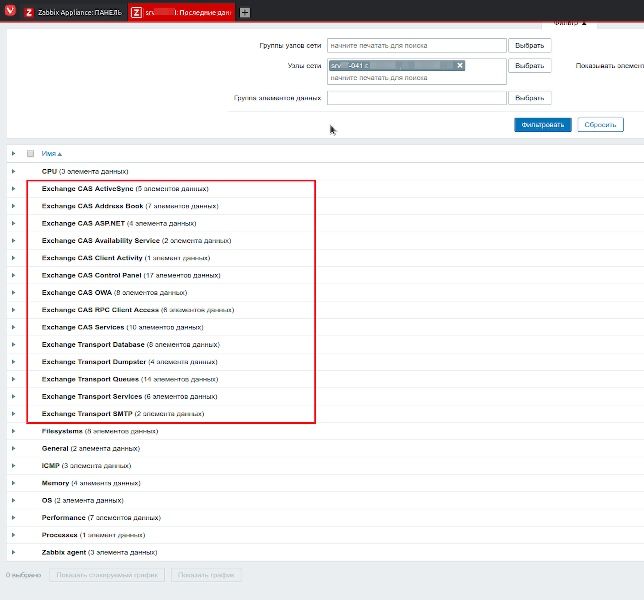Expand the Zabbix agent group
The width and height of the screenshot is (644, 600).
(x=14, y=552)
